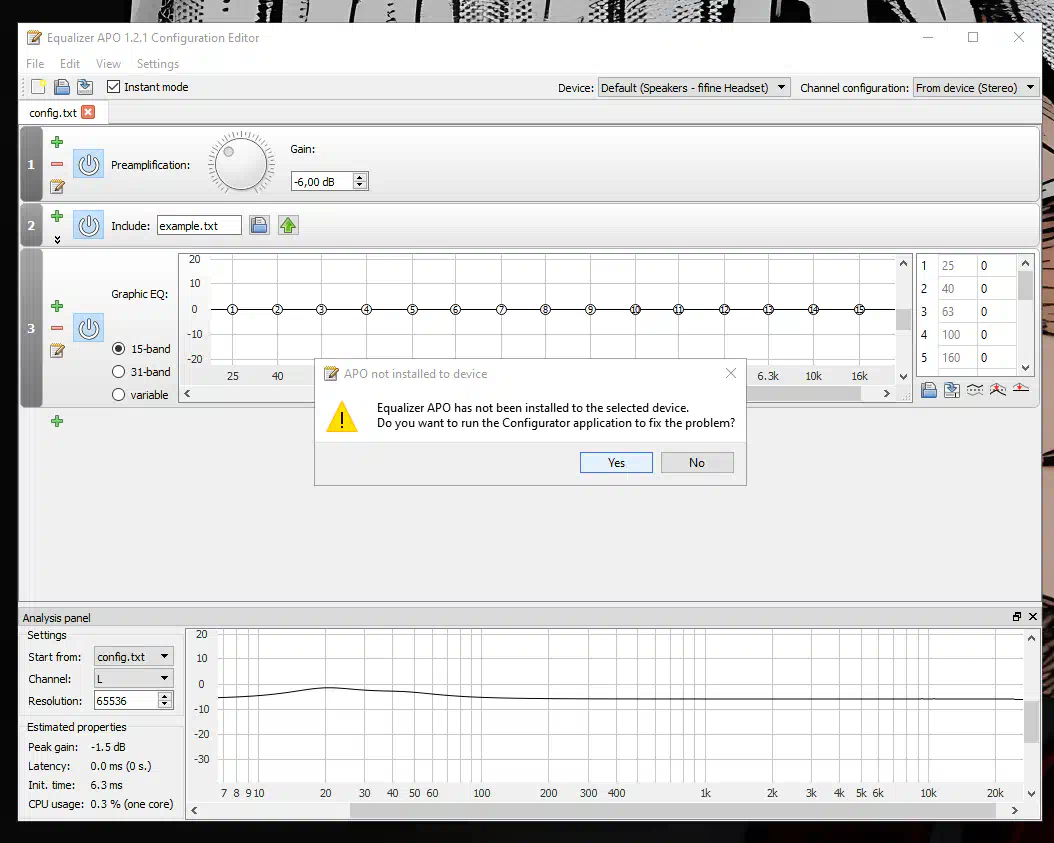Add filter in Graphic EQ row with plus
The height and width of the screenshot is (843, 1054).
[57, 306]
